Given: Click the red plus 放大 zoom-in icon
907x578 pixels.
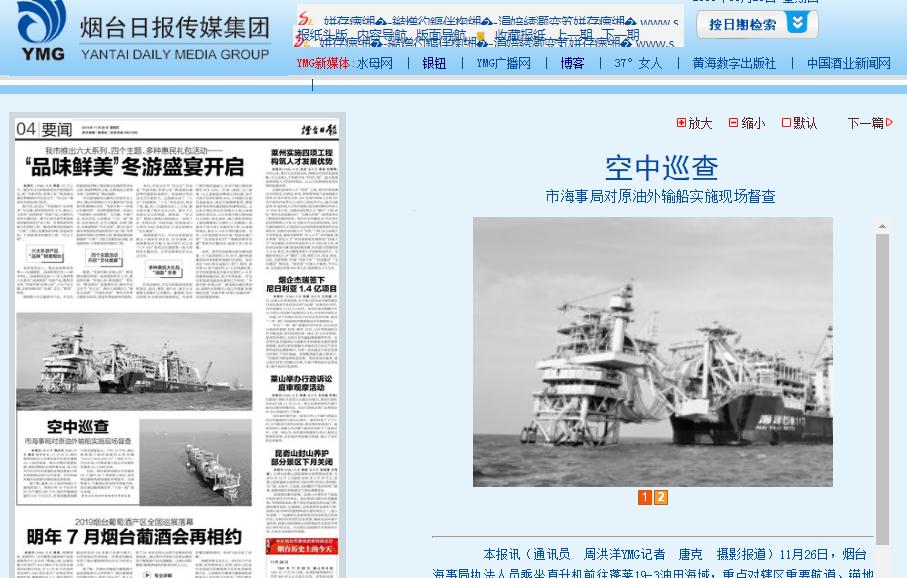Looking at the screenshot, I should pos(682,123).
